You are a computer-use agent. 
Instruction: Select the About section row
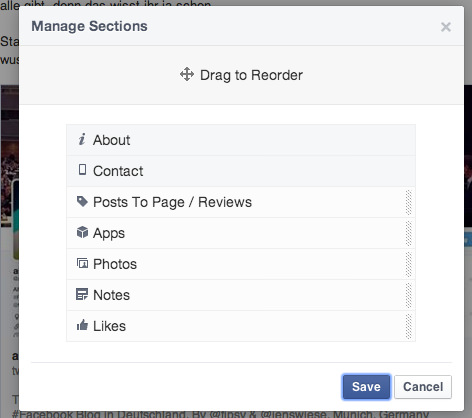click(241, 140)
